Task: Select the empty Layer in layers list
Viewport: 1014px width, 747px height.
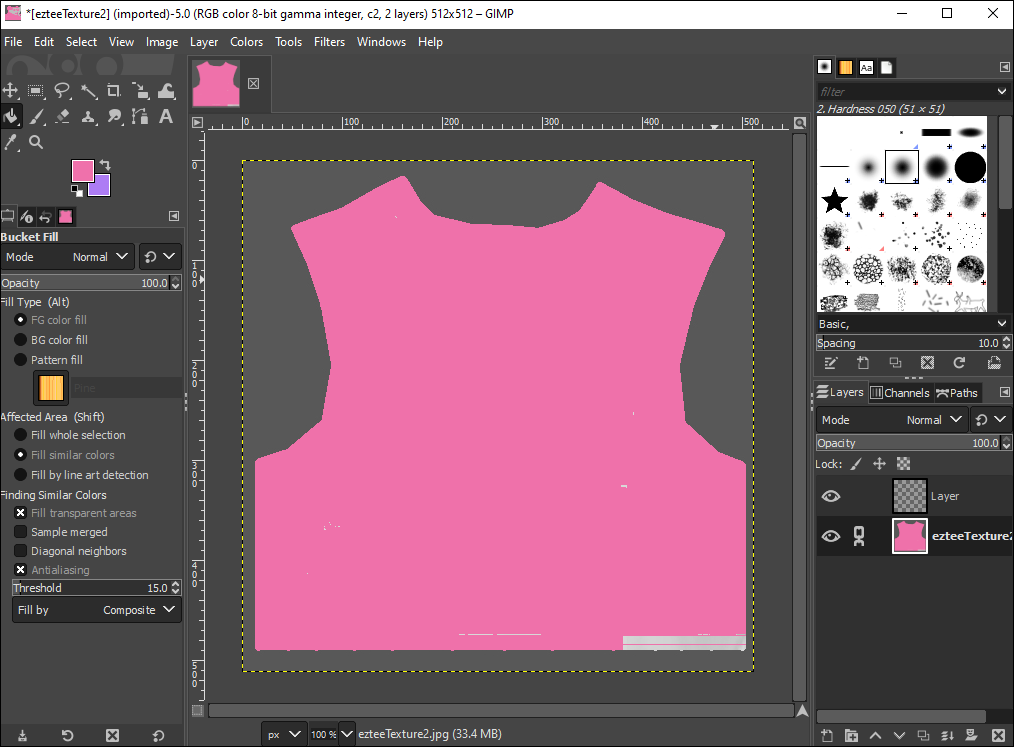Action: click(x=944, y=496)
